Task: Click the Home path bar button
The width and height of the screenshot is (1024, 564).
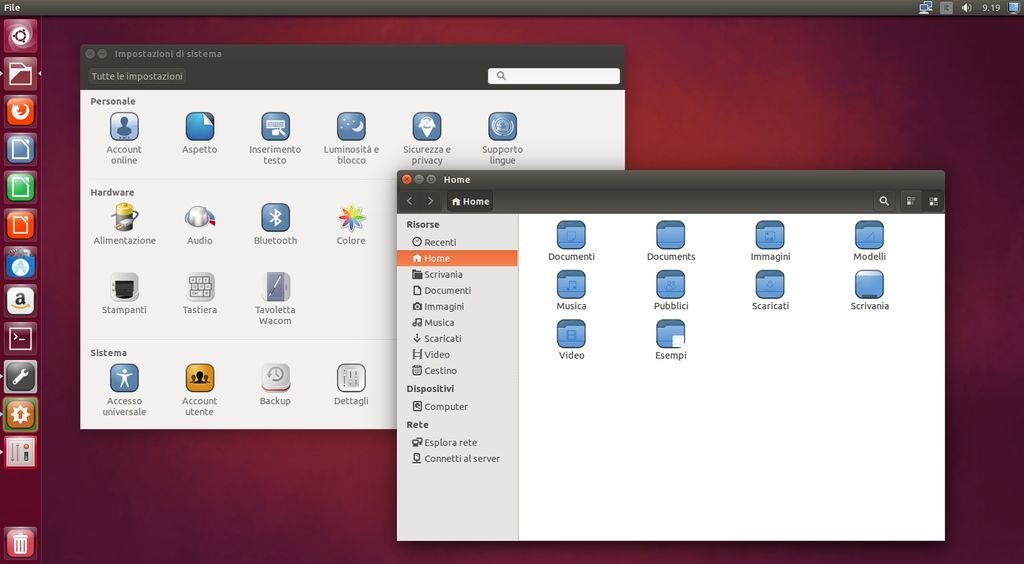Action: pos(470,201)
